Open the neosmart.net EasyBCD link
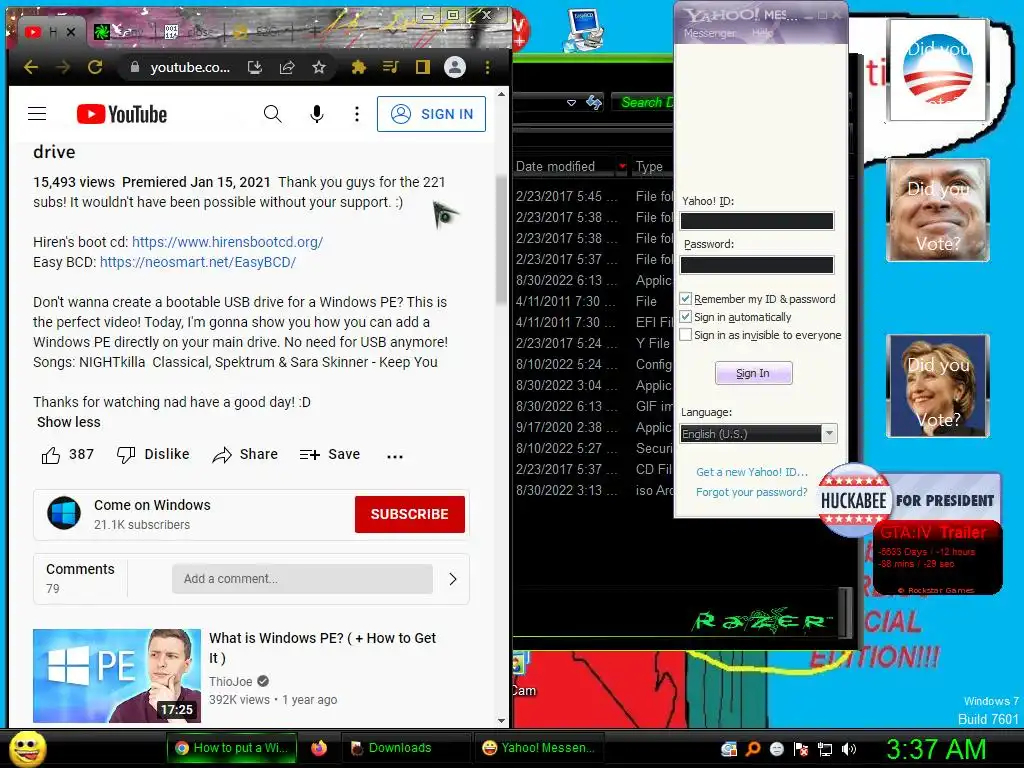This screenshot has height=768, width=1024. [x=198, y=262]
